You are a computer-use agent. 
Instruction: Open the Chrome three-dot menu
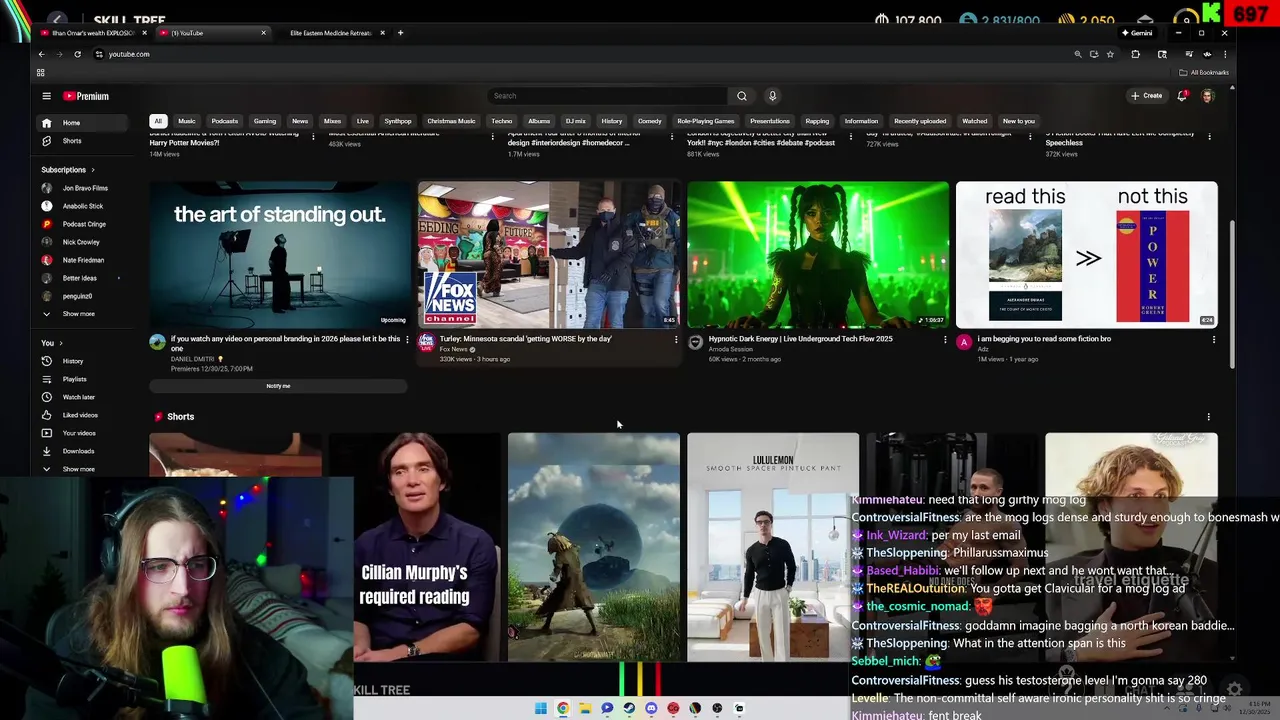[x=1225, y=54]
